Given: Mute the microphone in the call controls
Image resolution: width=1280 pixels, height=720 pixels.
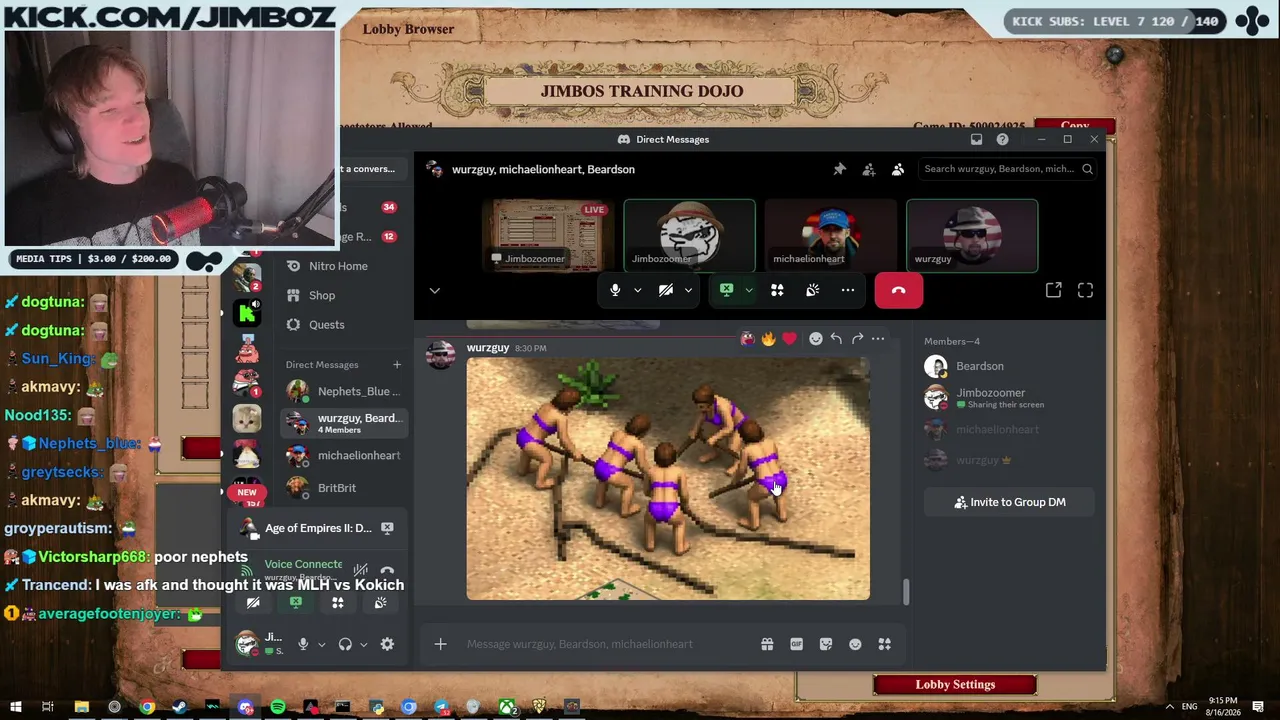Looking at the screenshot, I should (615, 290).
